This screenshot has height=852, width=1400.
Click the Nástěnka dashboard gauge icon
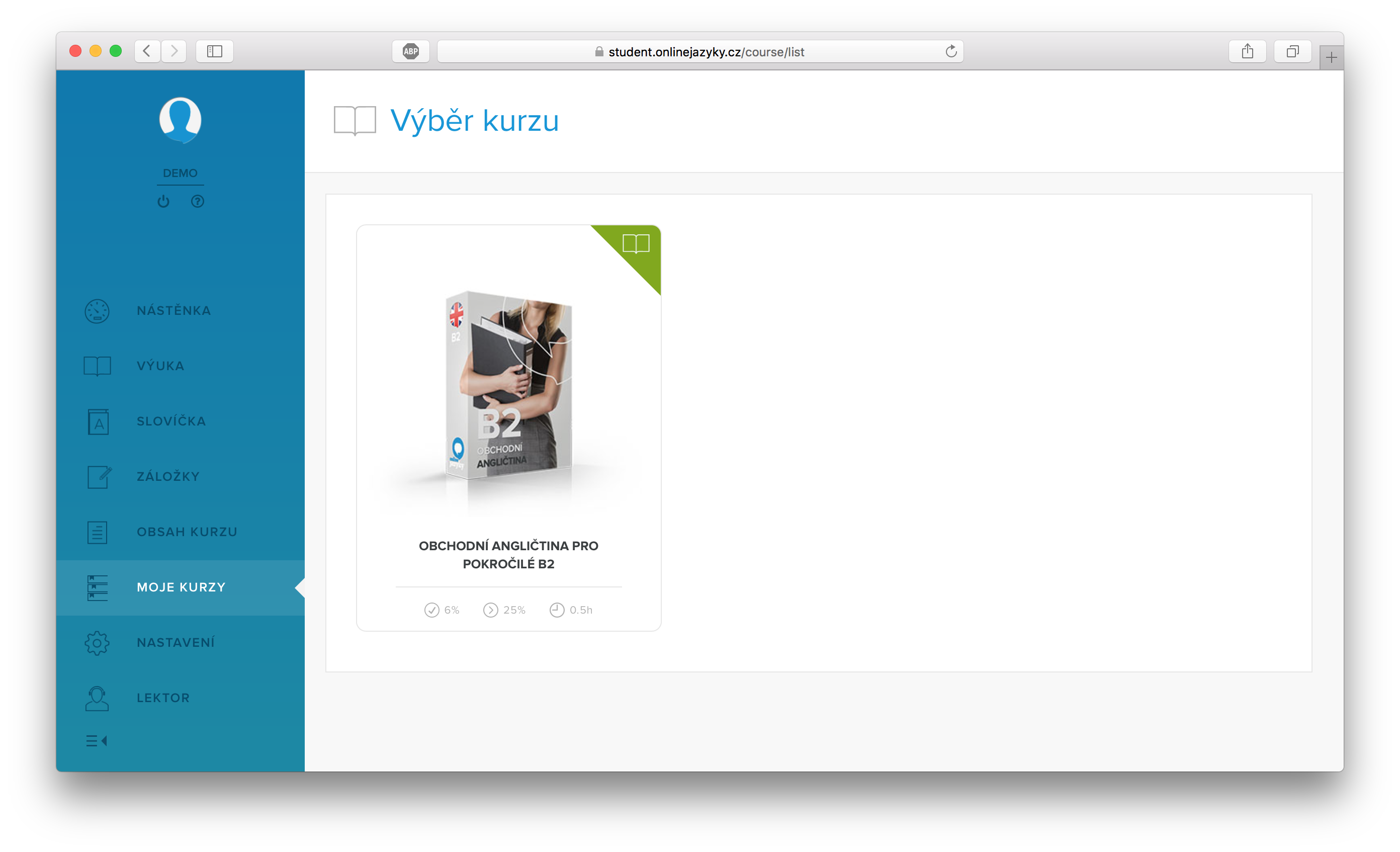click(x=97, y=311)
